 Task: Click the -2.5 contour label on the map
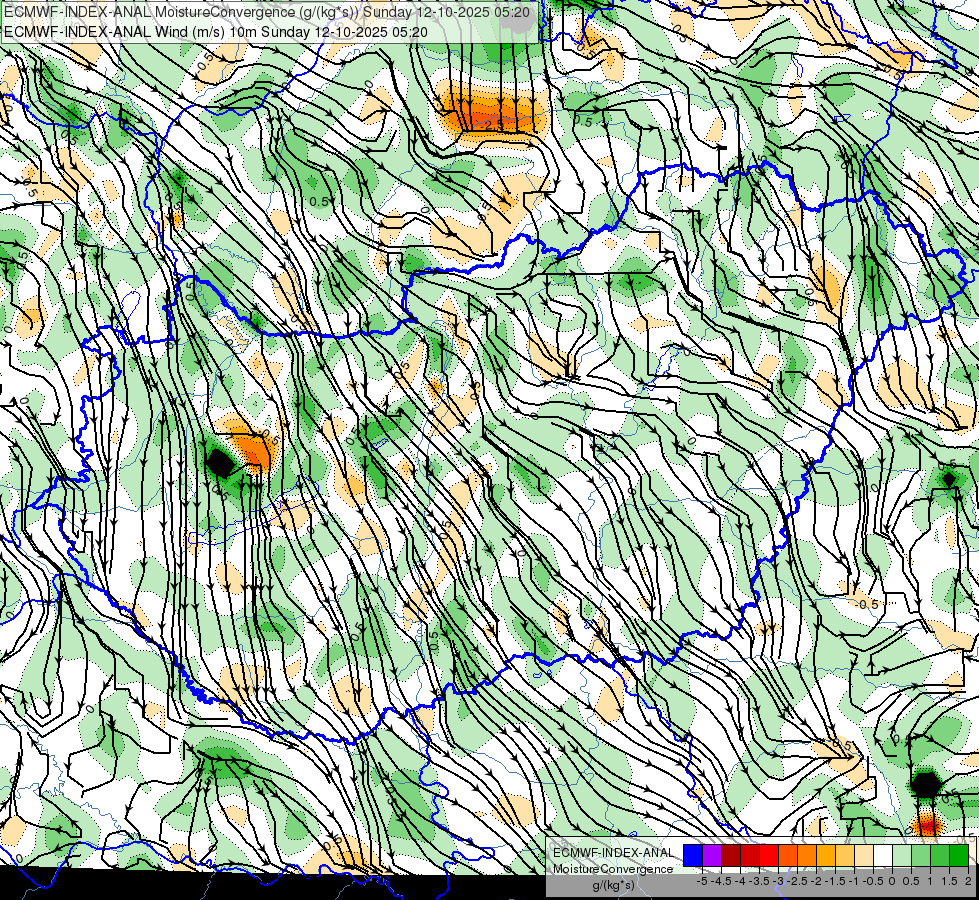492,125
